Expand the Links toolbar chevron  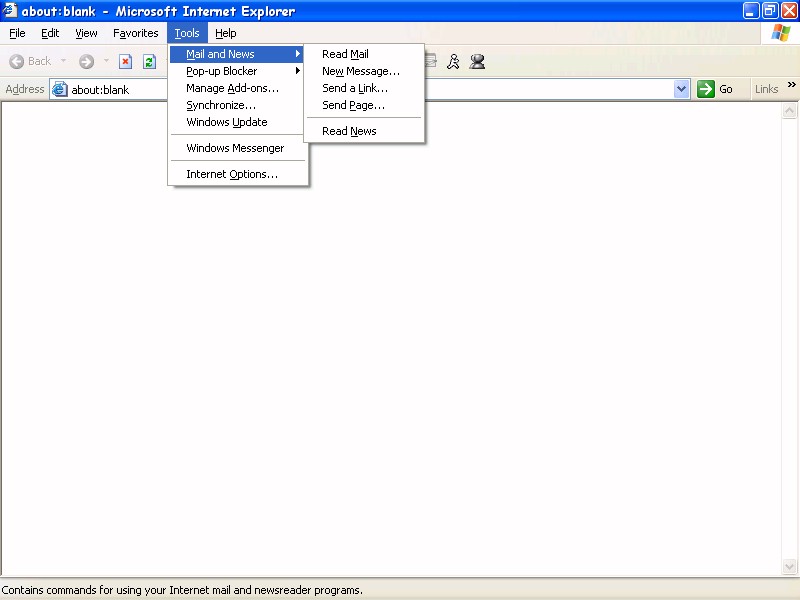pyautogui.click(x=791, y=85)
